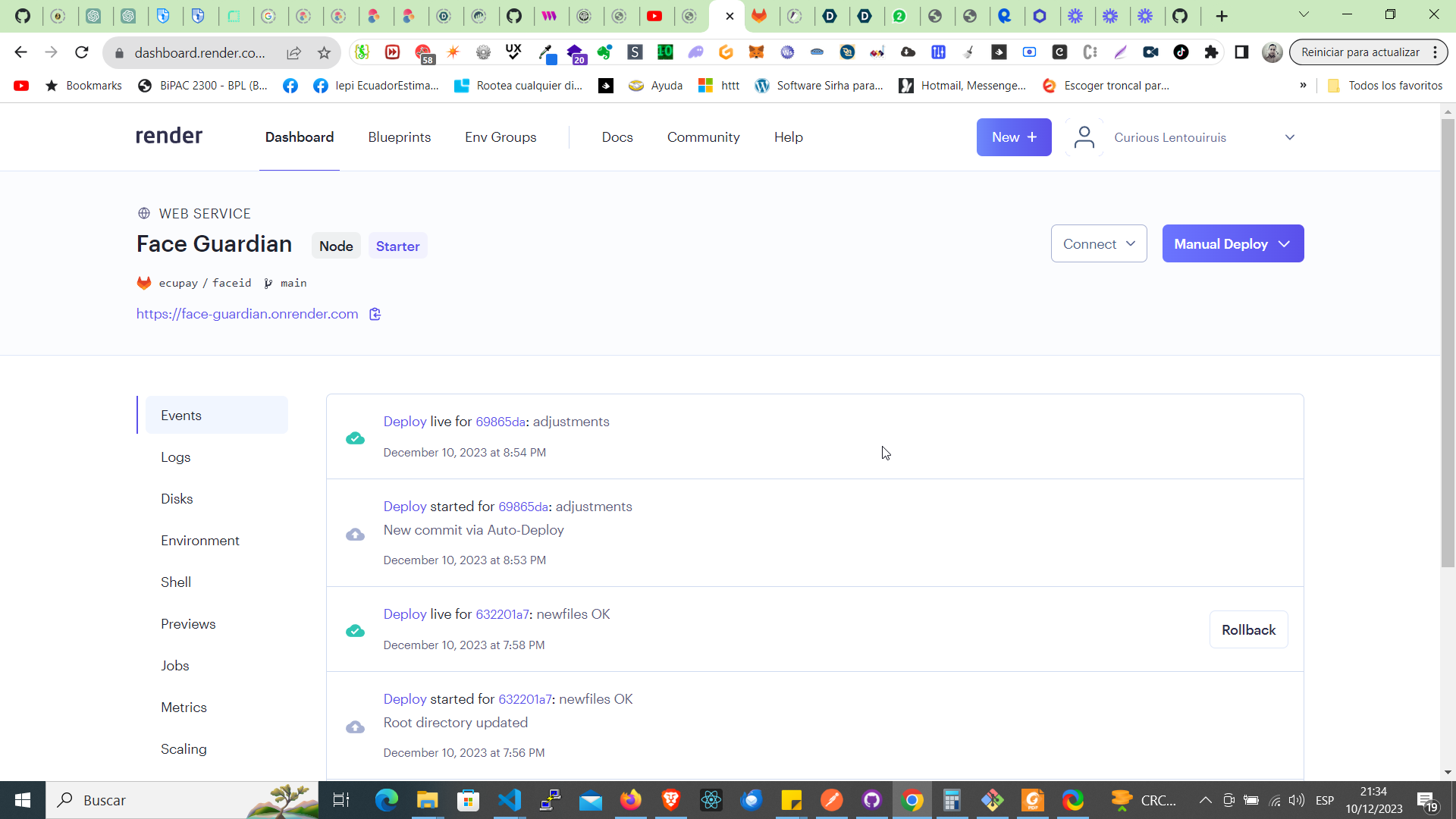Screen dimensions: 1456x819
Task: Click the render logo
Action: click(169, 136)
